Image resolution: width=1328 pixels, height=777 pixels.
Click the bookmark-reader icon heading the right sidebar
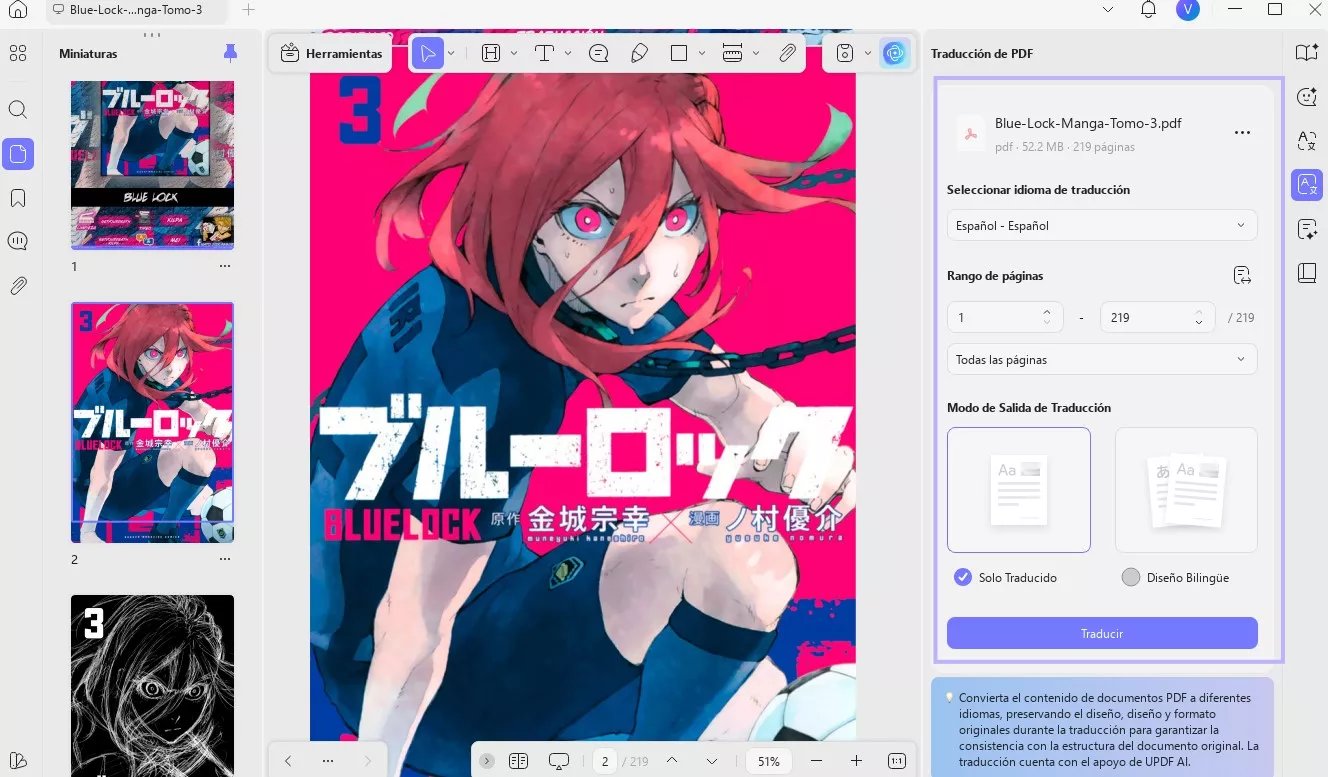pos(1307,53)
